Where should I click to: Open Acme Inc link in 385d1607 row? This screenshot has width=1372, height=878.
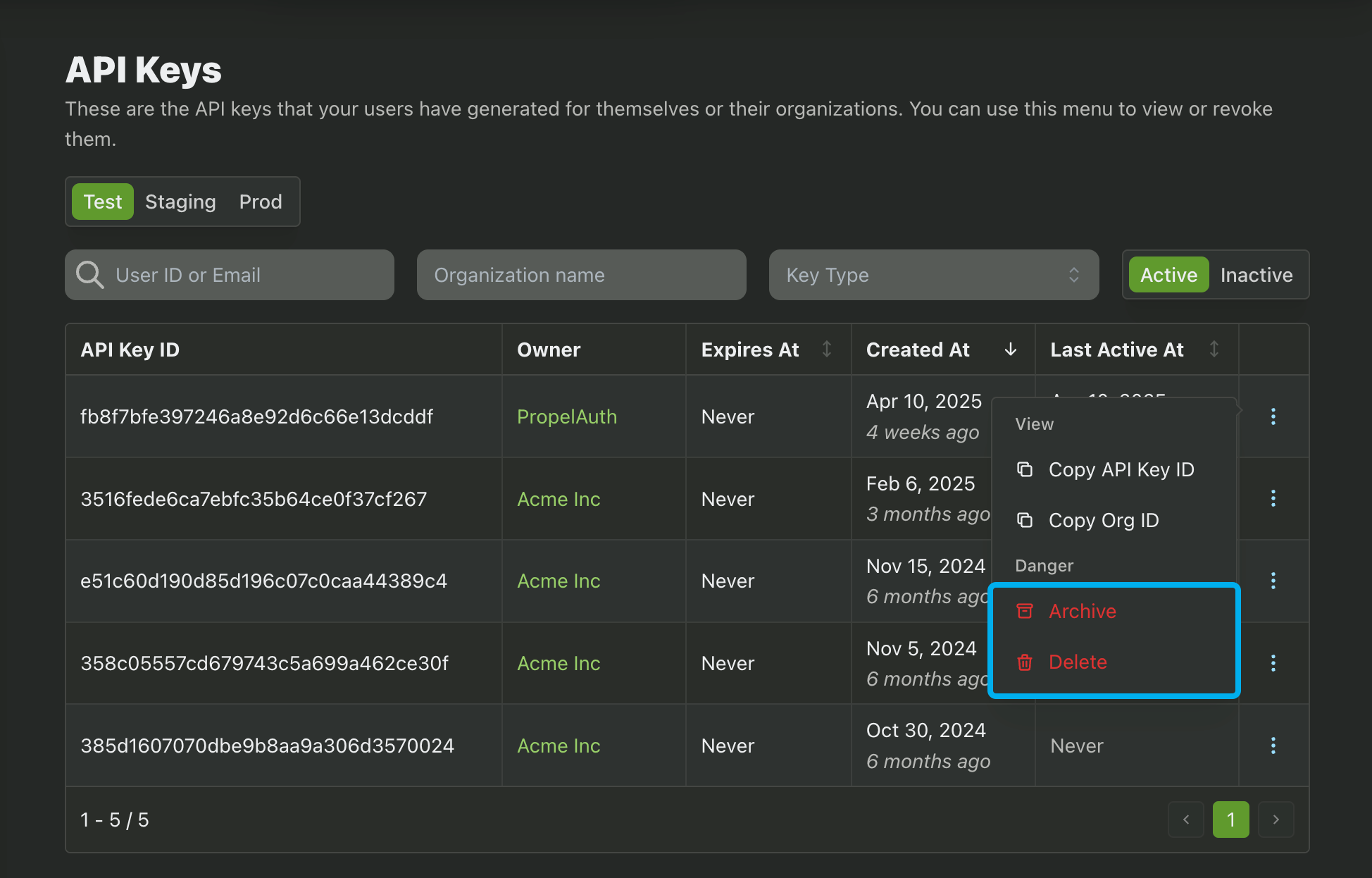(559, 746)
